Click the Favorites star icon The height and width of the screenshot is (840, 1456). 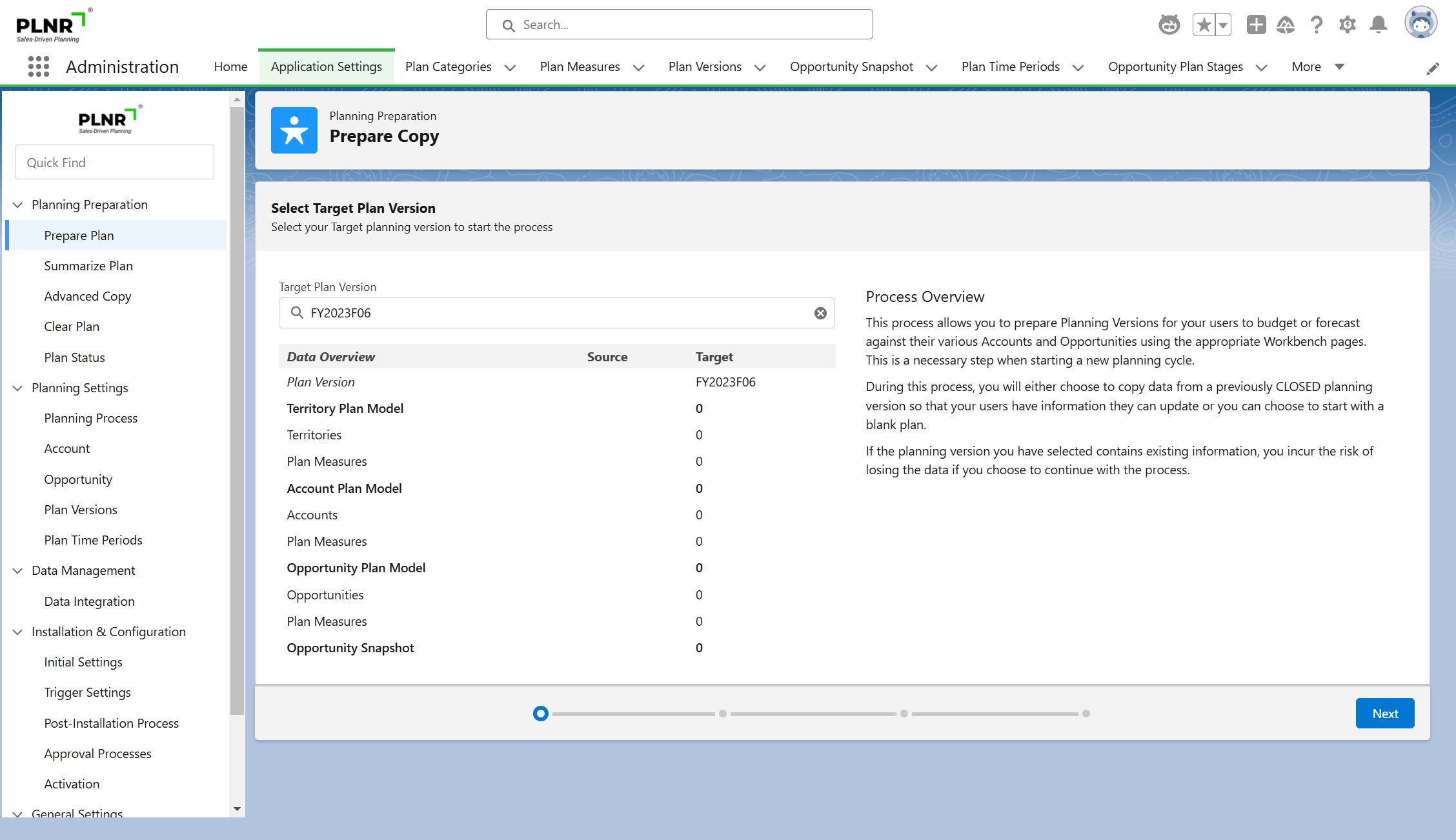point(1204,25)
